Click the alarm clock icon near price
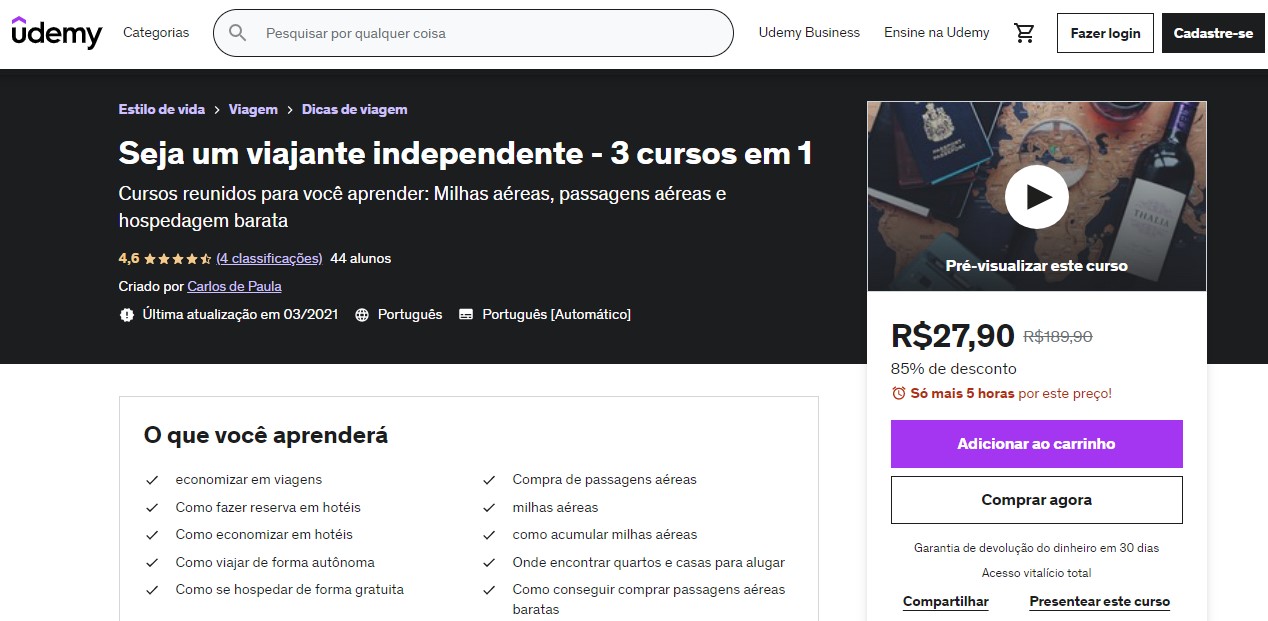Screen dimensions: 1268x621 tap(898, 393)
